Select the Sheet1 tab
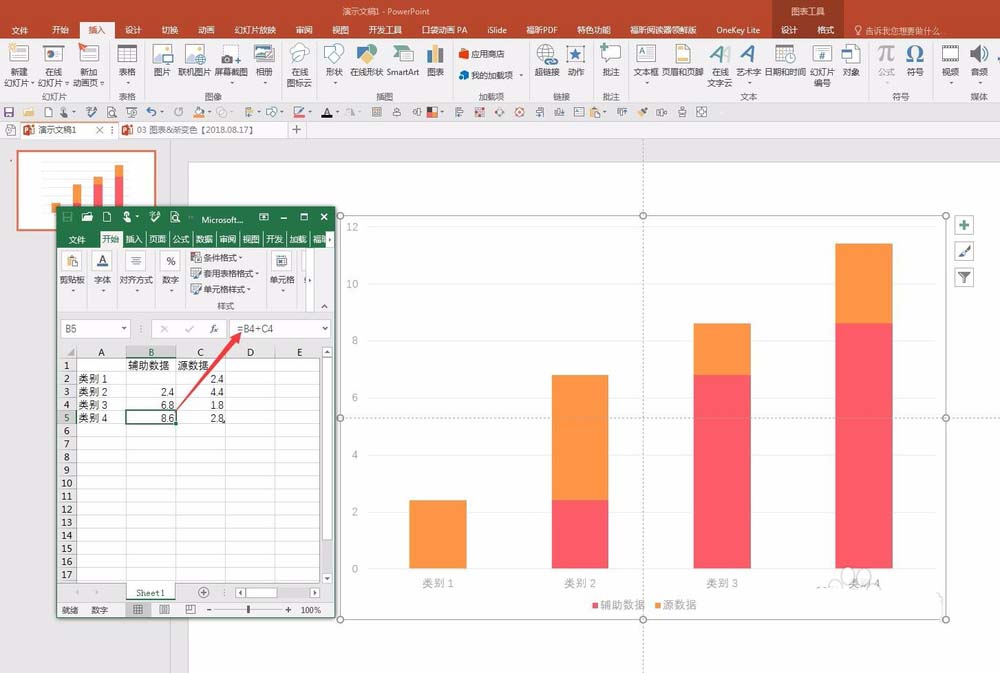Image resolution: width=1000 pixels, height=673 pixels. [151, 593]
